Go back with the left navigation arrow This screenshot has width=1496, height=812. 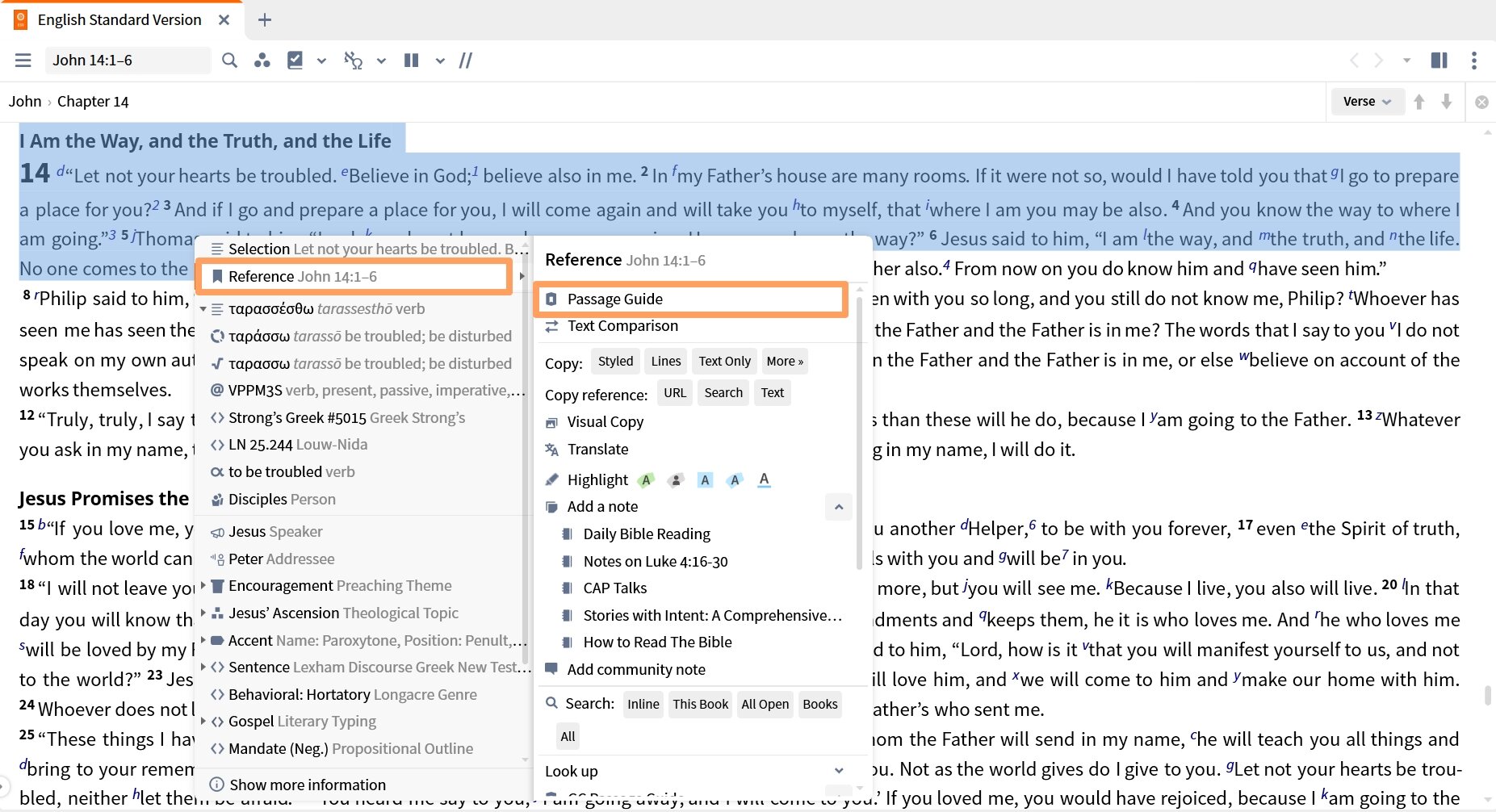(1355, 61)
